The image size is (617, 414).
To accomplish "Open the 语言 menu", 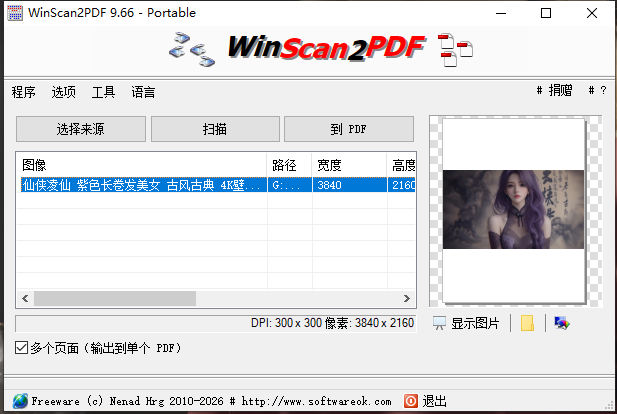I will tap(143, 92).
